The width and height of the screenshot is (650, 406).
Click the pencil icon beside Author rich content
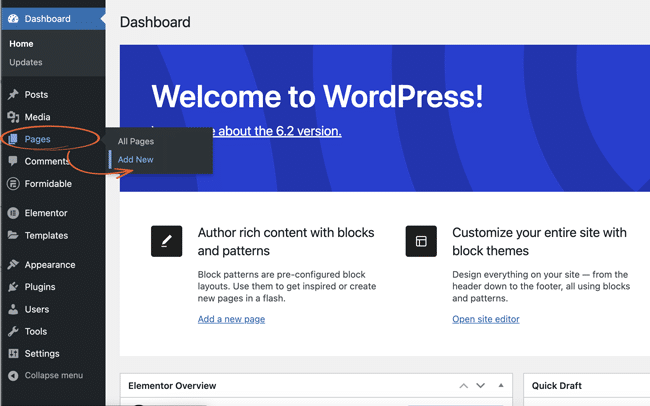click(x=166, y=241)
